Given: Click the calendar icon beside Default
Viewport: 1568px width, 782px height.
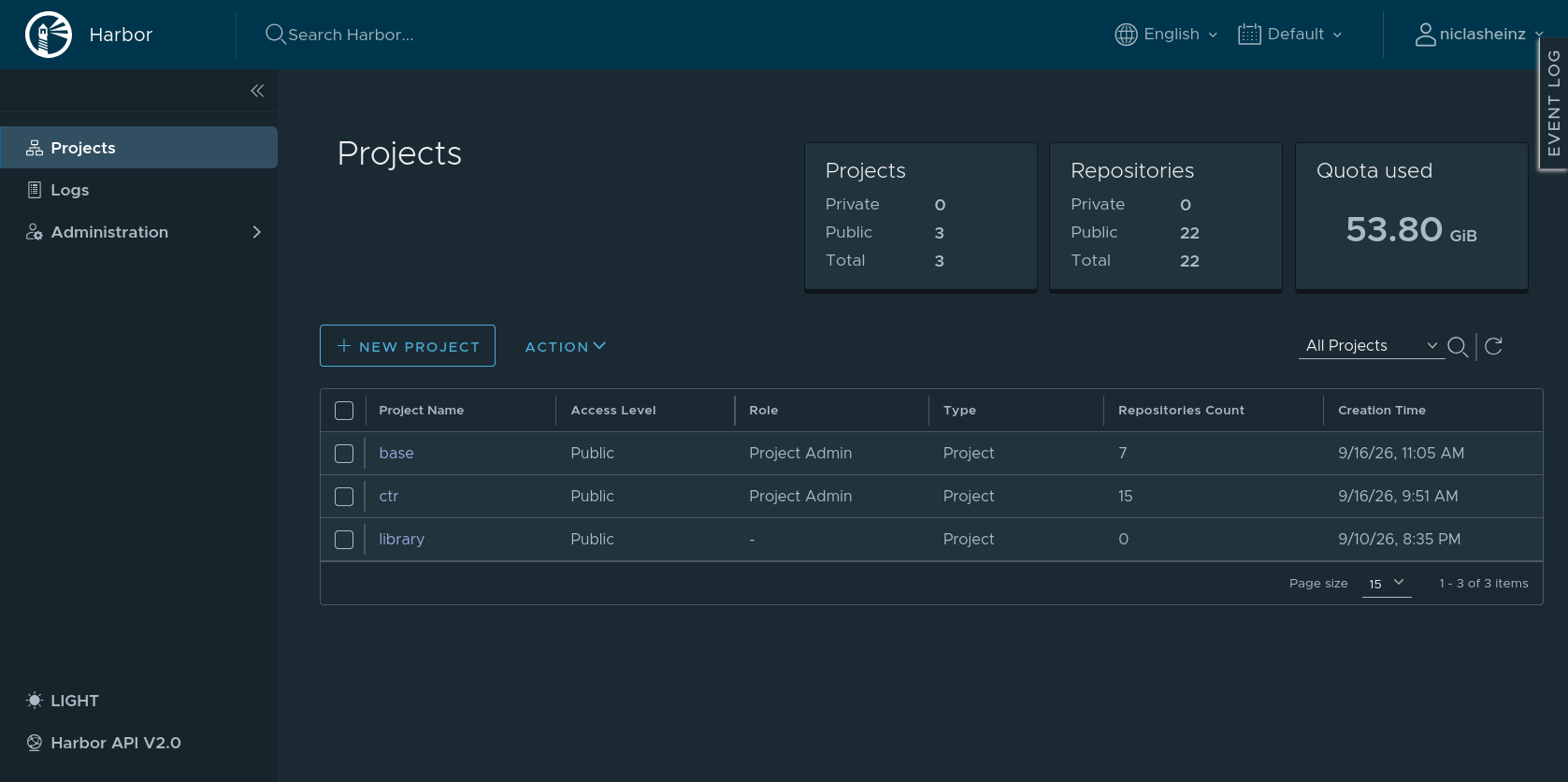Looking at the screenshot, I should tap(1249, 35).
